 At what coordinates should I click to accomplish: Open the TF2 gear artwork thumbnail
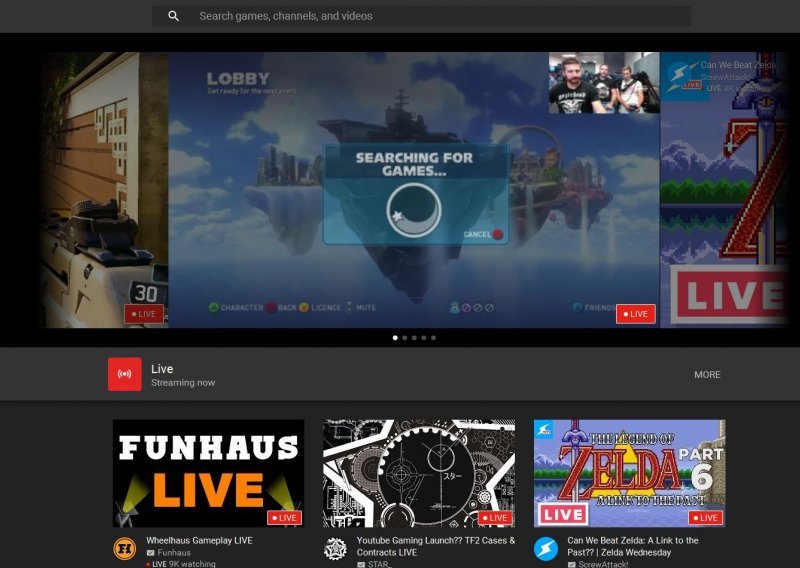(x=419, y=473)
